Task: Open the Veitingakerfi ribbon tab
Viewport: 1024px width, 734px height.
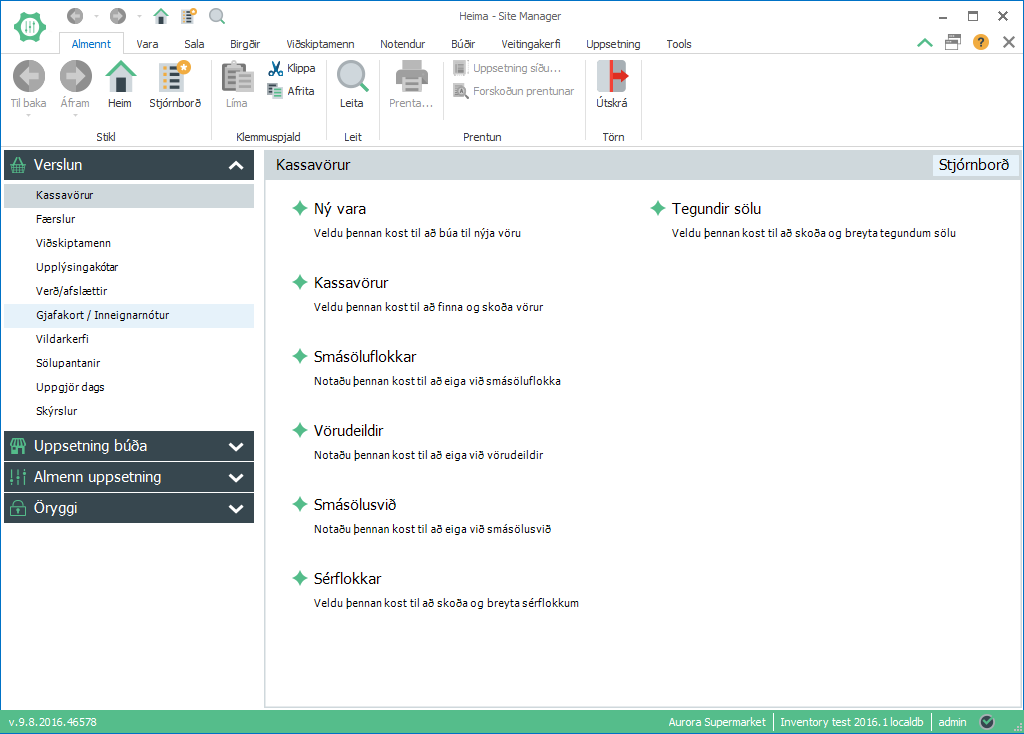Action: click(531, 44)
